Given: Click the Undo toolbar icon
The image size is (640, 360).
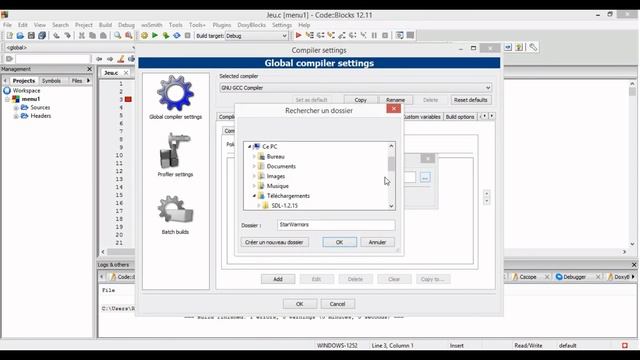Looking at the screenshot, I should (56, 36).
